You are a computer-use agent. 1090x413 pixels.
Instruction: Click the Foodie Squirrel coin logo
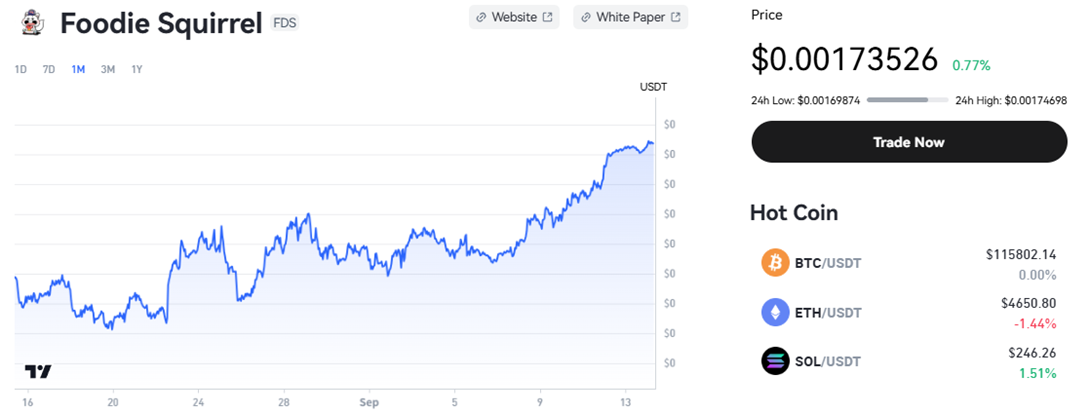30,24
